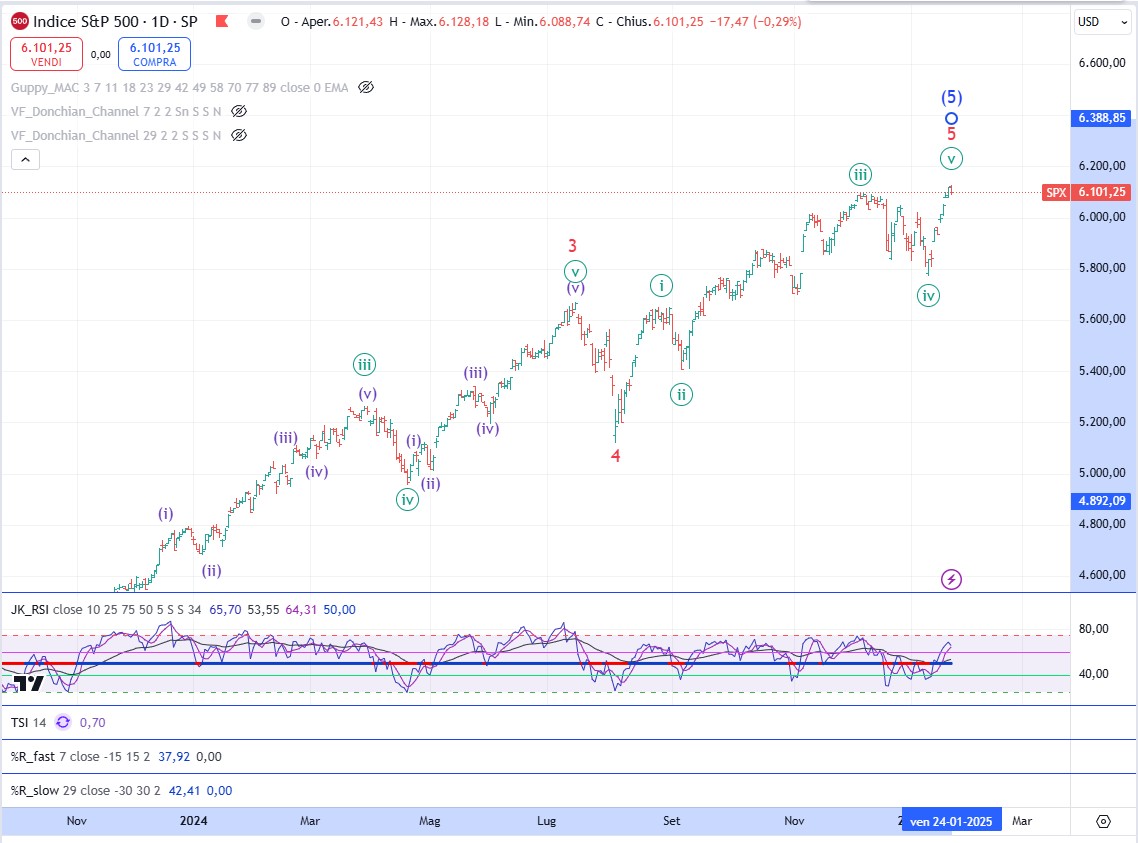The width and height of the screenshot is (1138, 843).
Task: Show the hidden VF_Donchian_Channel 29 indicator
Action: (x=239, y=136)
